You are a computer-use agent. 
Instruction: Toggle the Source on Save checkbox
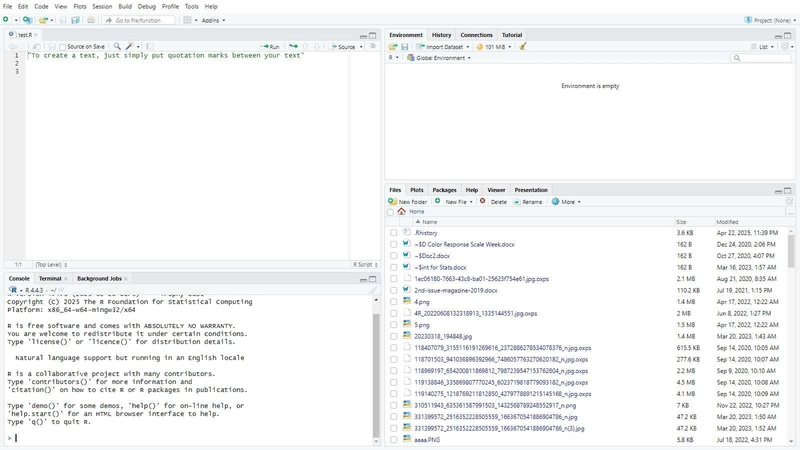point(63,47)
